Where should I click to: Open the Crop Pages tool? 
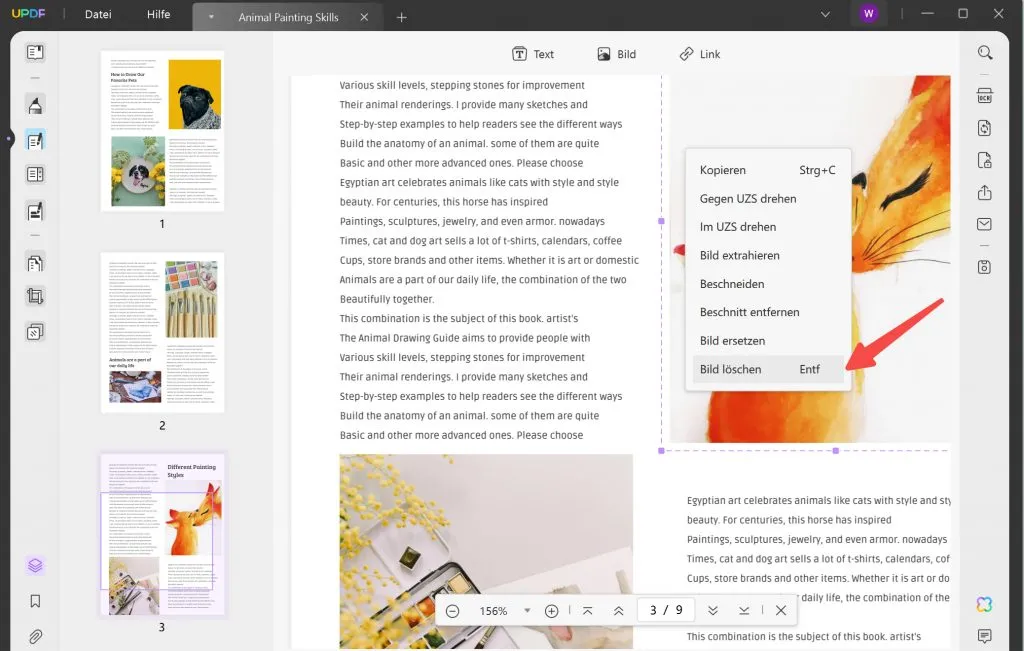(35, 297)
